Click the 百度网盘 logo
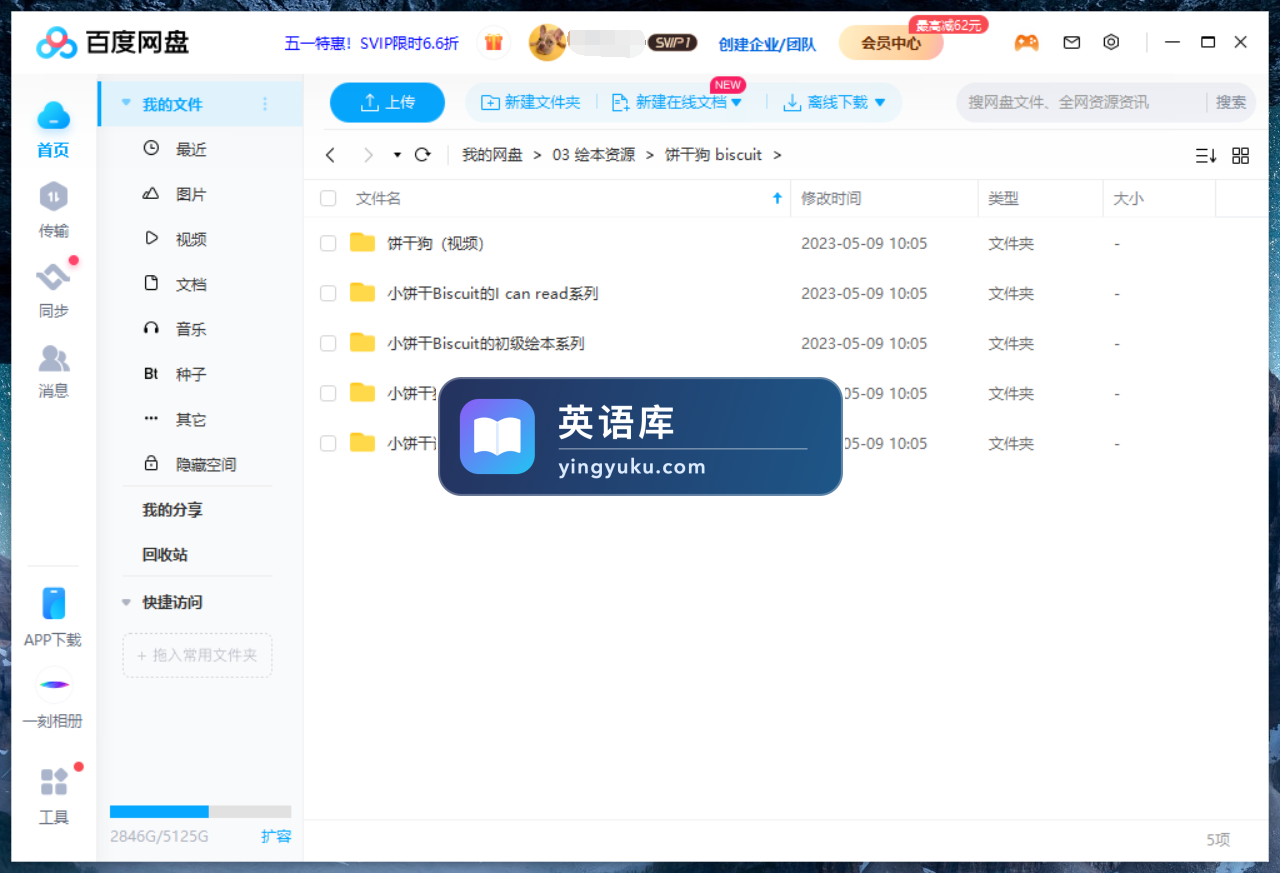The image size is (1280, 873). click(113, 43)
